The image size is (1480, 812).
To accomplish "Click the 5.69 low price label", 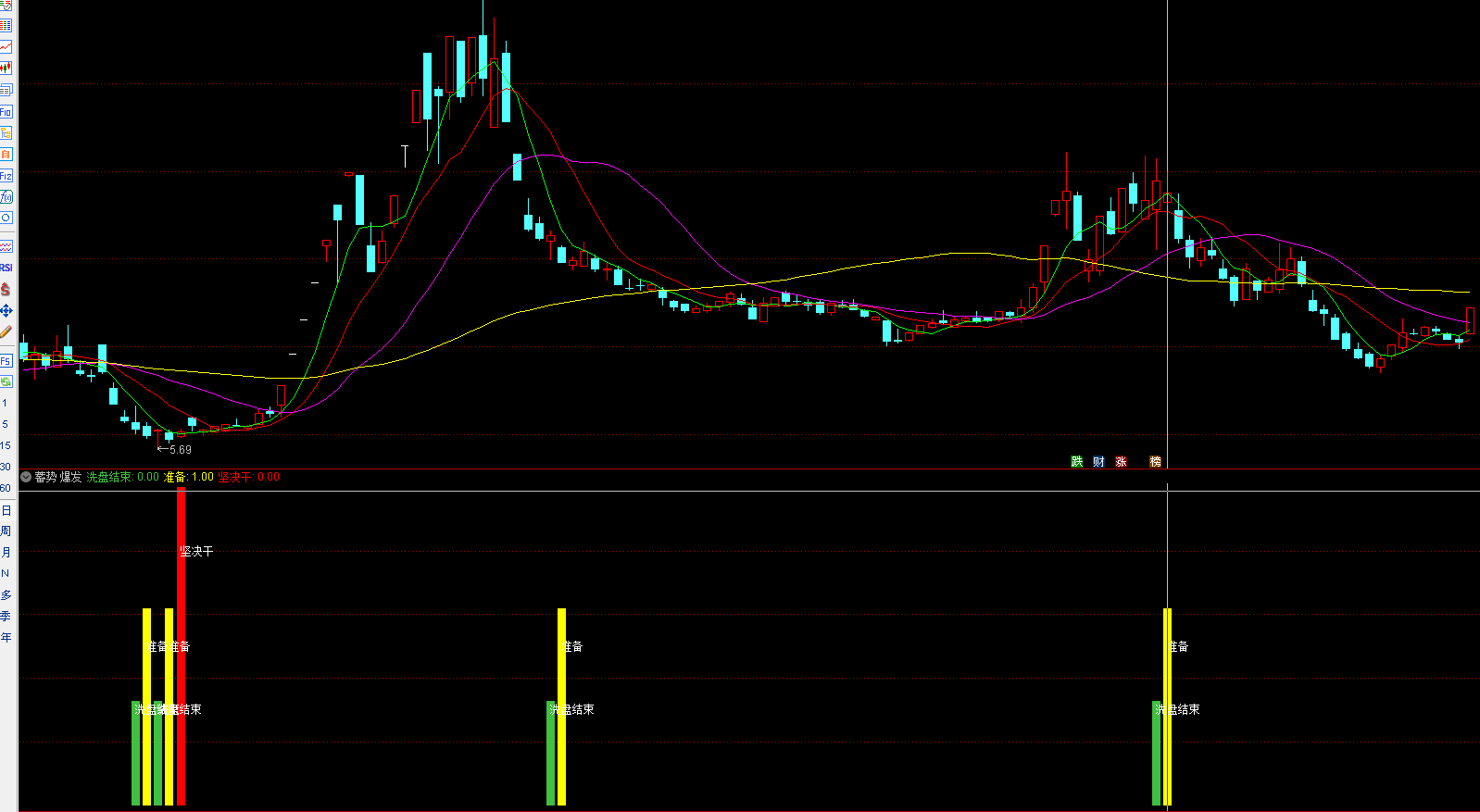I will pos(180,449).
